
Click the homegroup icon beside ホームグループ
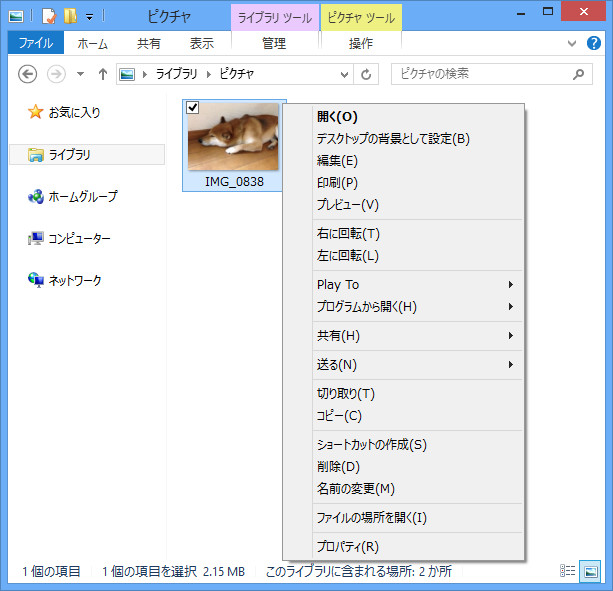pyautogui.click(x=36, y=197)
